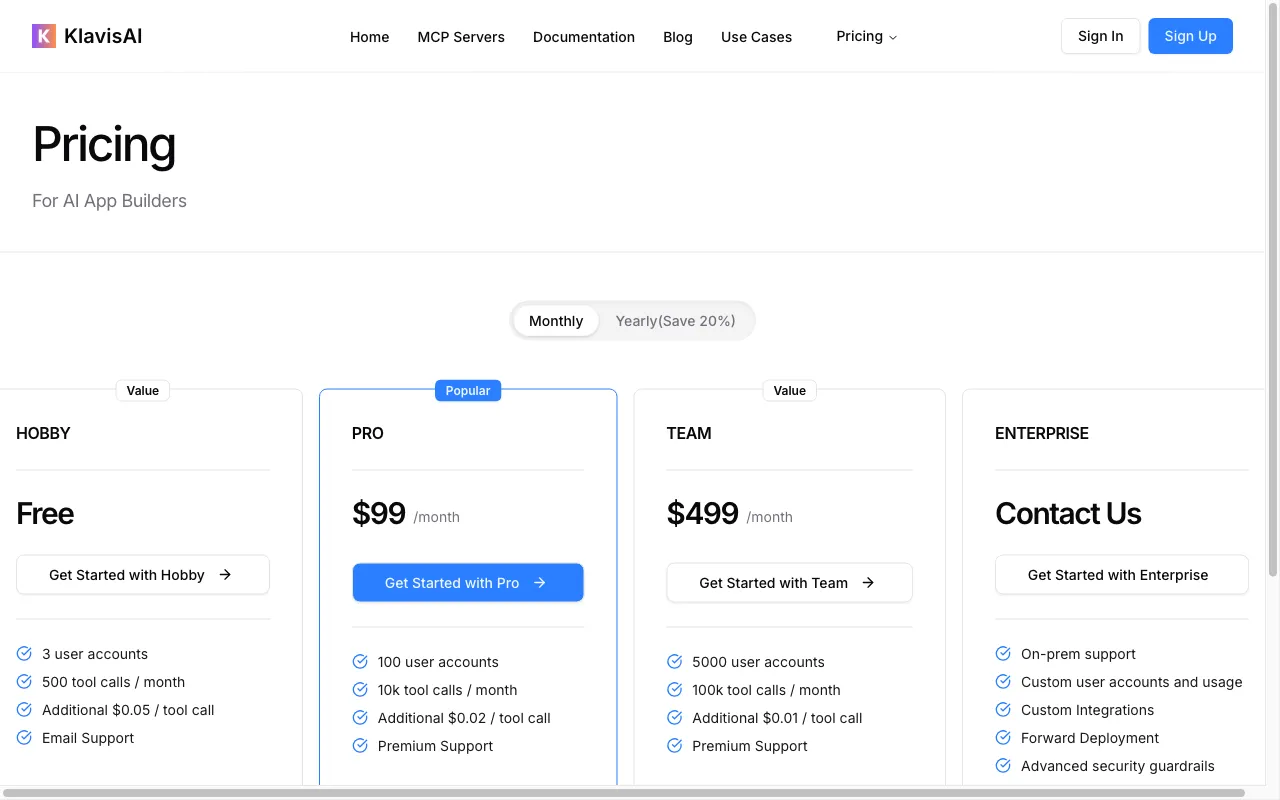The image size is (1280, 800).
Task: Click the KlavisAI brand name
Action: (x=103, y=36)
